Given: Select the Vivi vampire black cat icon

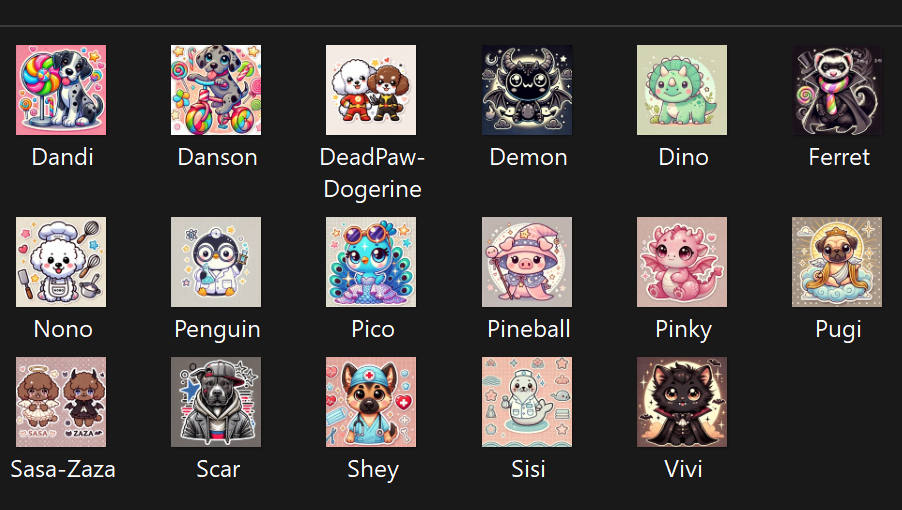Looking at the screenshot, I should click(x=682, y=402).
